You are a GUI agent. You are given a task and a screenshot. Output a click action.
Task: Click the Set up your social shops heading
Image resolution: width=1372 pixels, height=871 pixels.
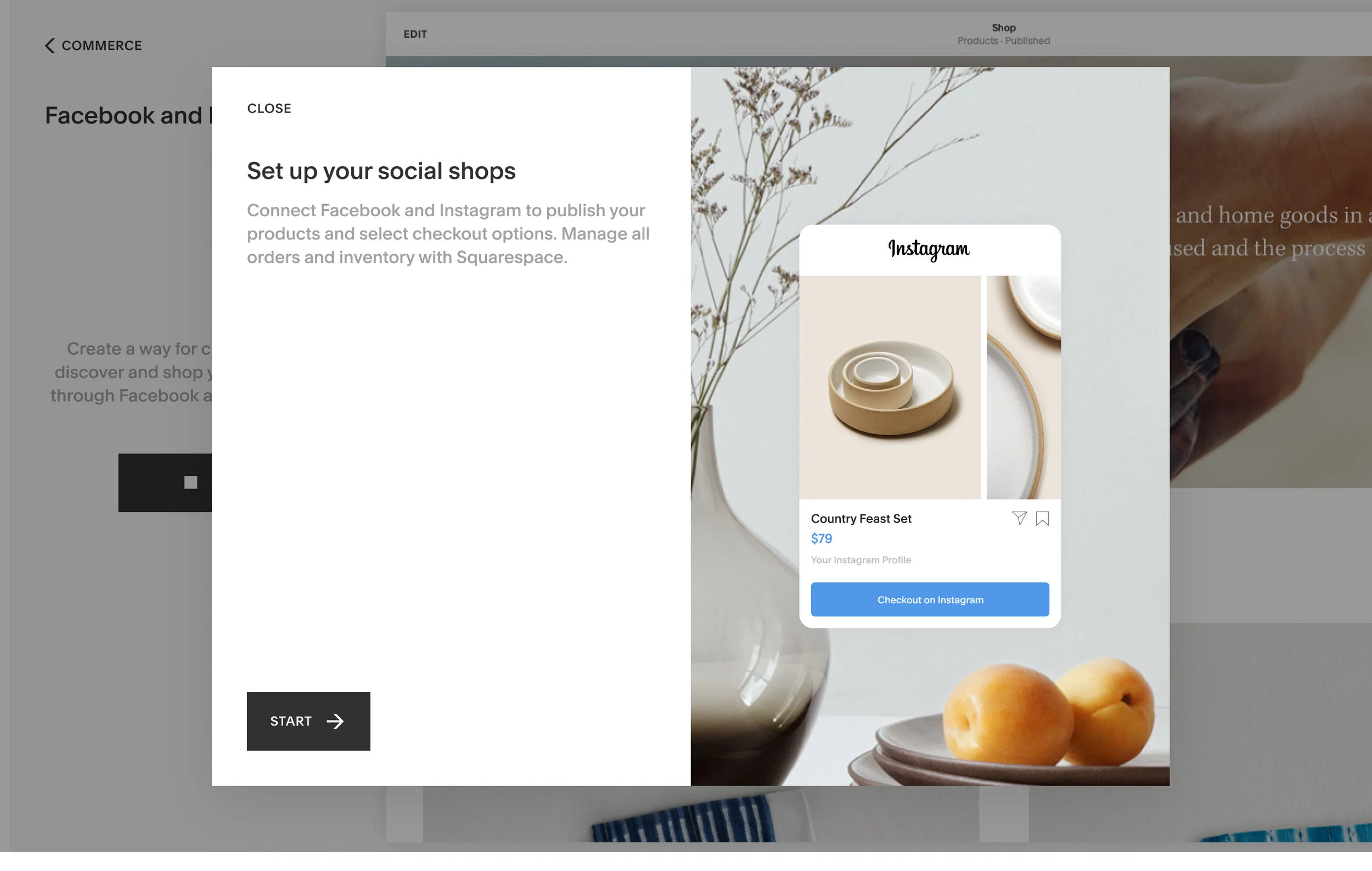(381, 171)
